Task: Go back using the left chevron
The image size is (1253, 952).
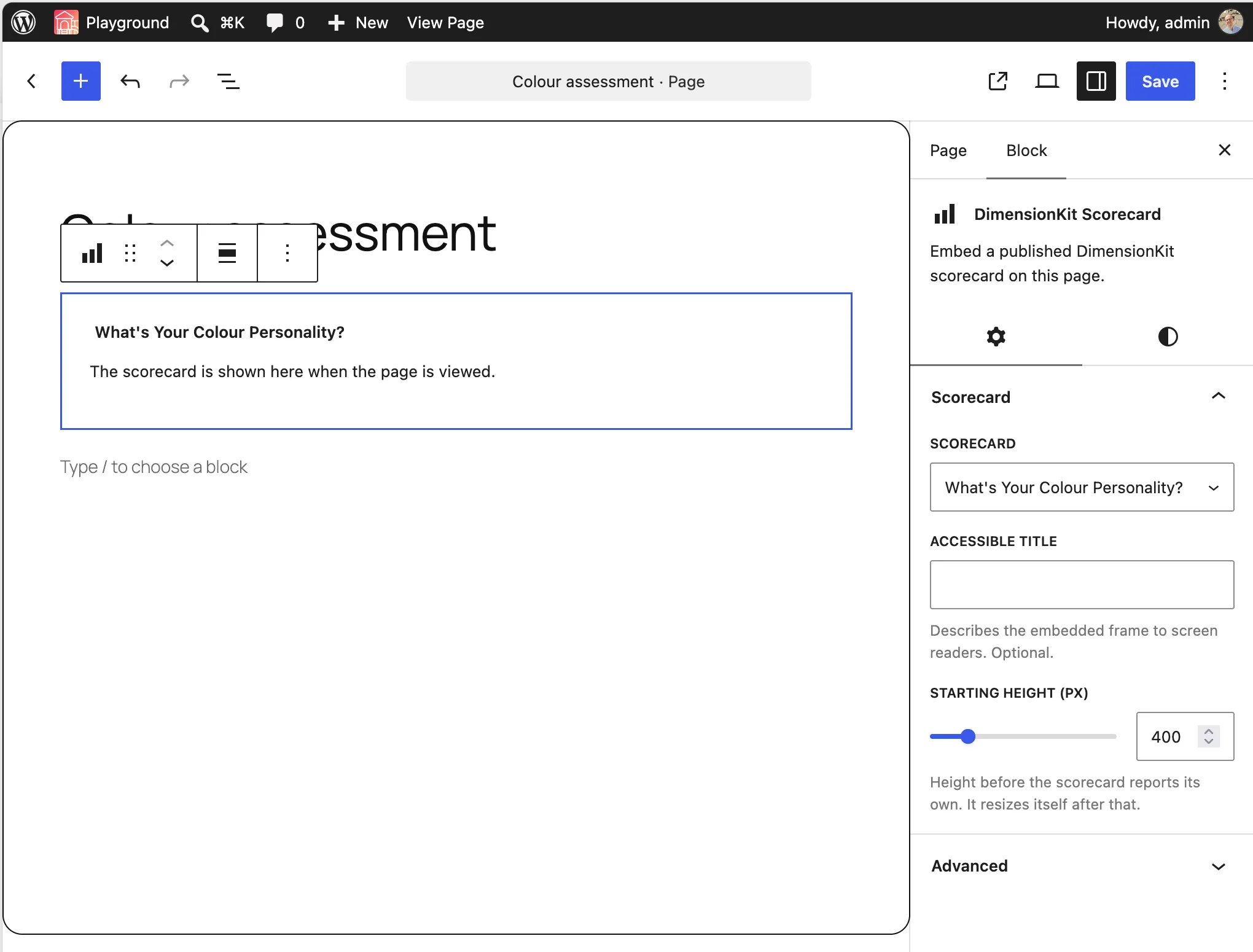Action: pos(31,81)
